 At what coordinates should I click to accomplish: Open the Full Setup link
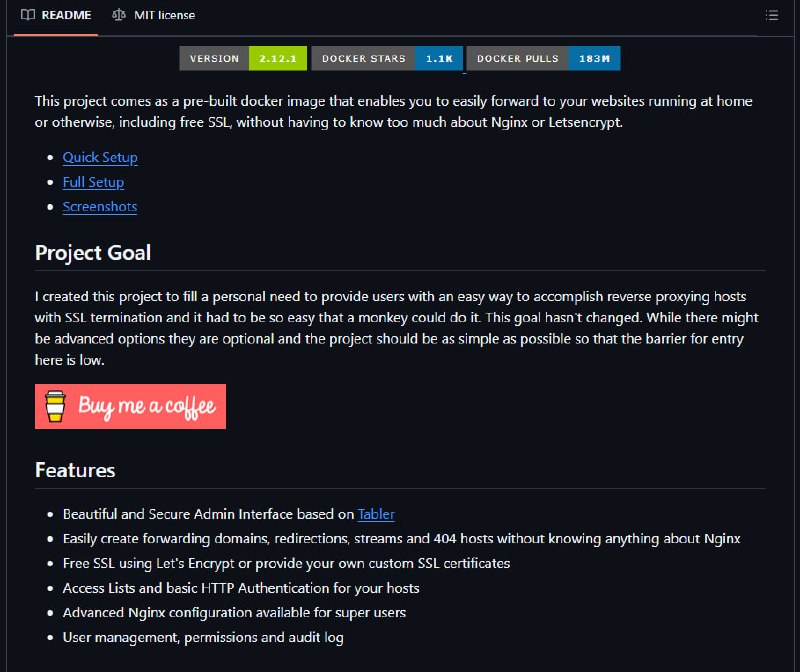(x=93, y=182)
